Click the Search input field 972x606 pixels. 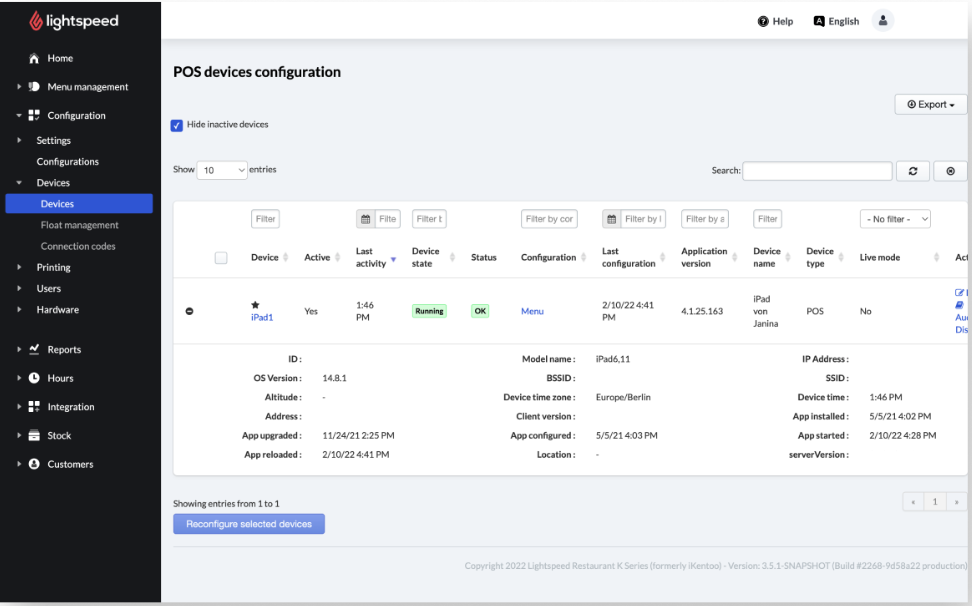[817, 171]
